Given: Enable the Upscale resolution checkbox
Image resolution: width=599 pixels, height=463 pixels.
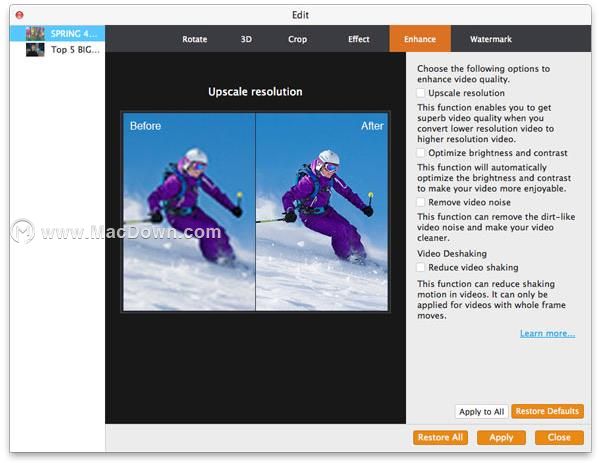Looking at the screenshot, I should pyautogui.click(x=421, y=93).
